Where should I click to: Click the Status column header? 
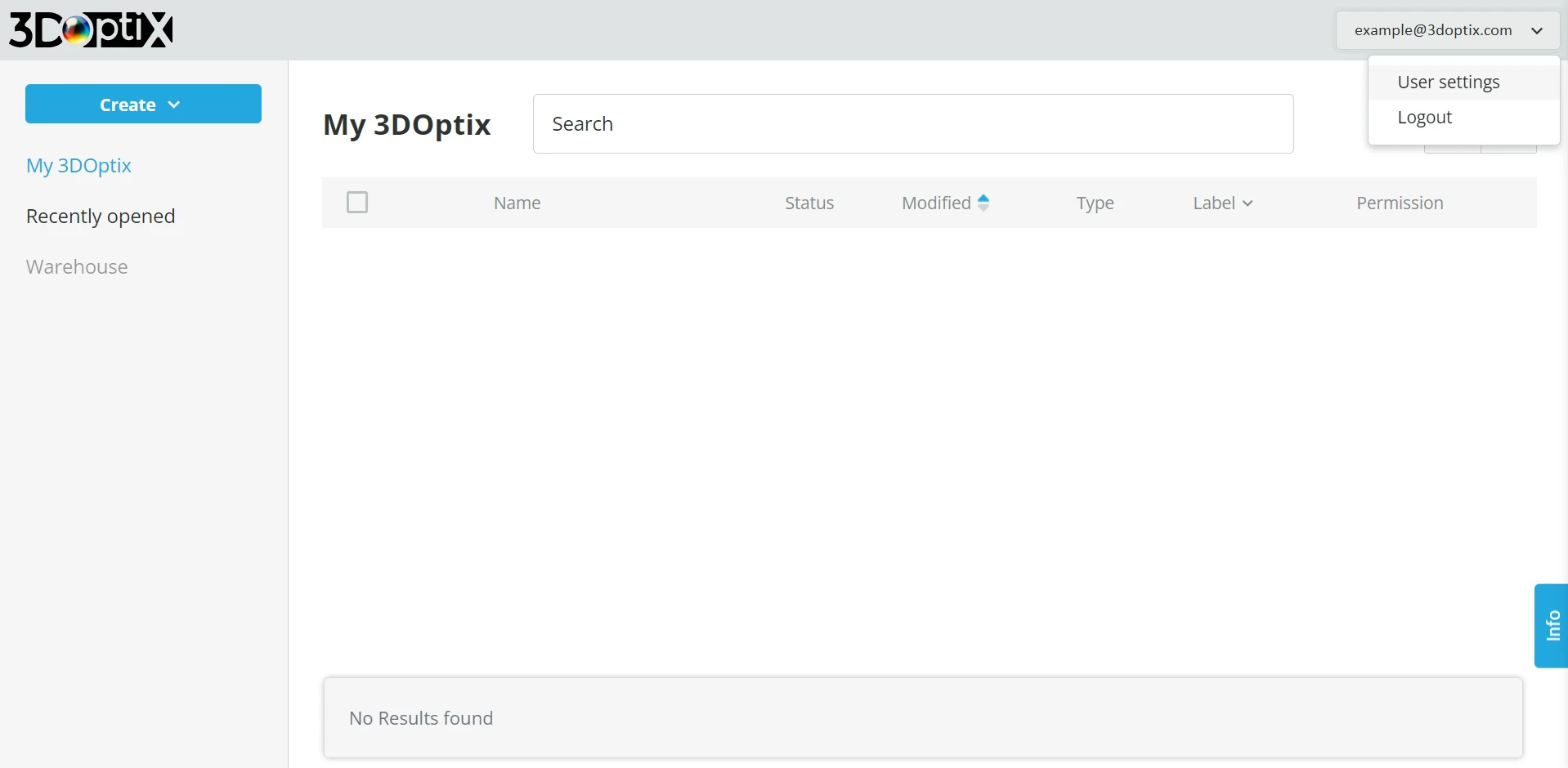(809, 203)
